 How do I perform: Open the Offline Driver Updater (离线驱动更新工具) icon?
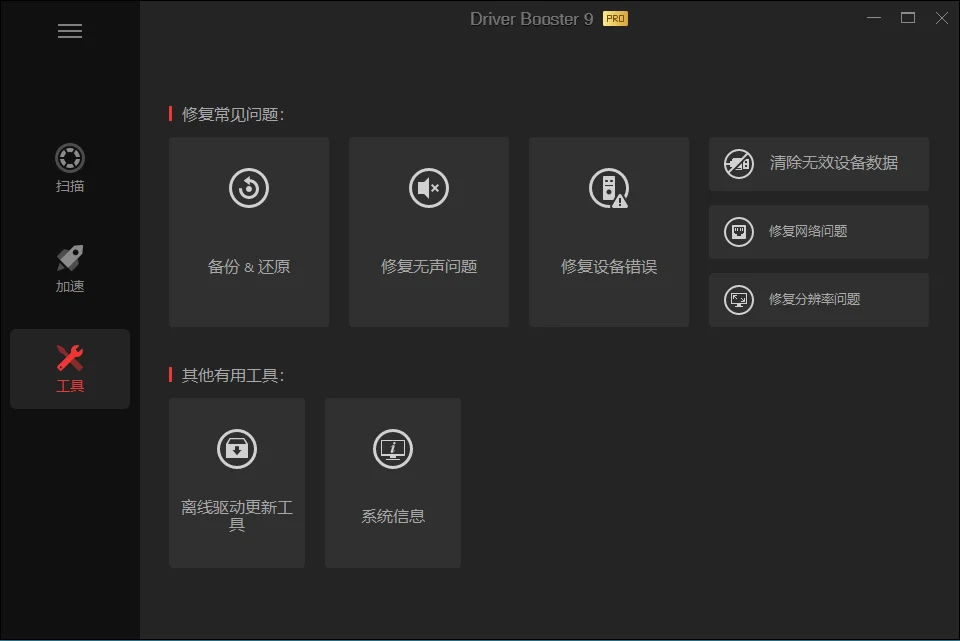[236, 449]
